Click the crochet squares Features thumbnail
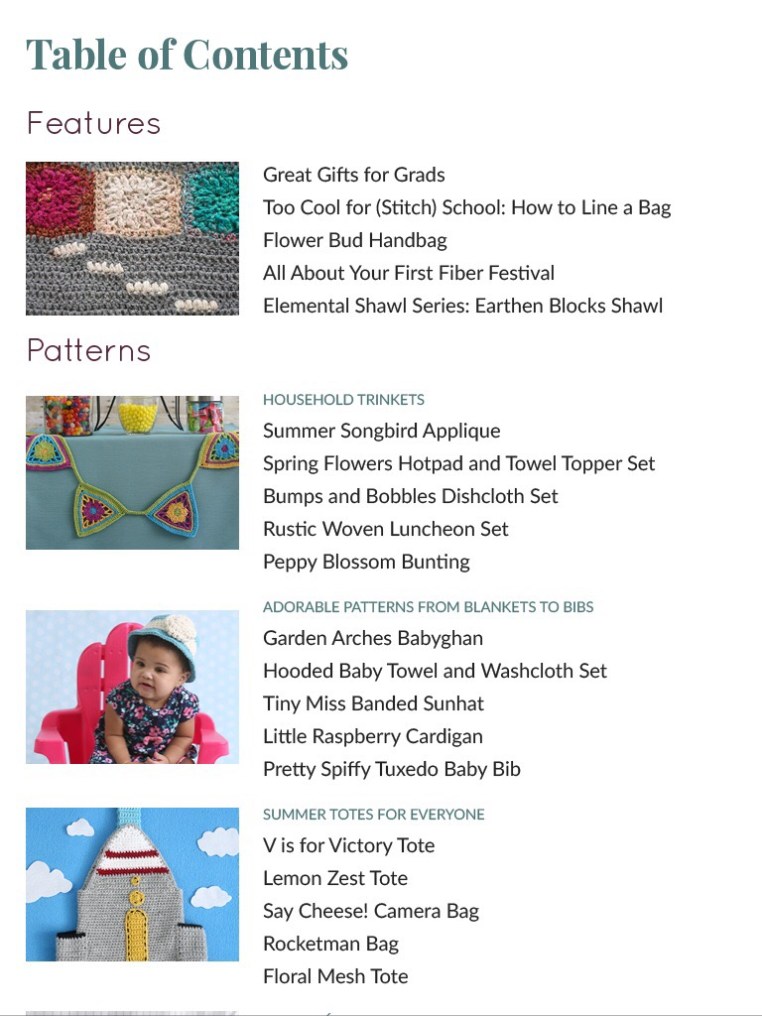Image resolution: width=762 pixels, height=1016 pixels. tap(132, 239)
